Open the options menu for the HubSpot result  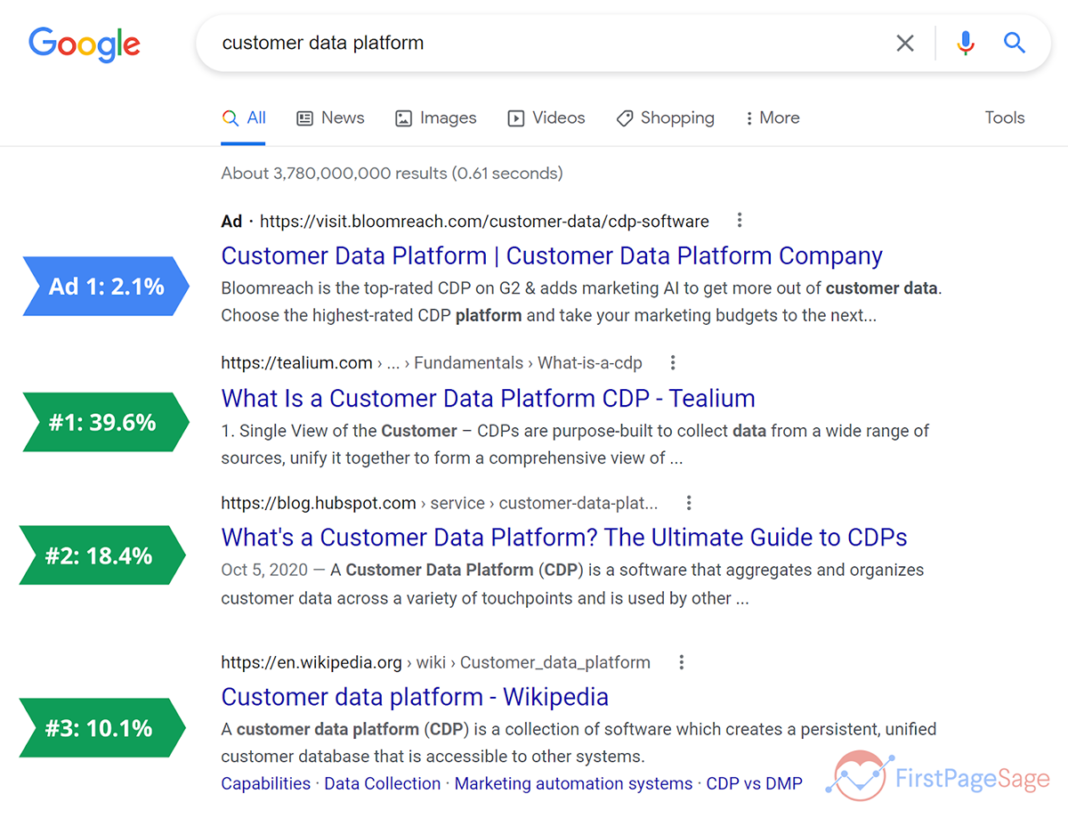689,503
